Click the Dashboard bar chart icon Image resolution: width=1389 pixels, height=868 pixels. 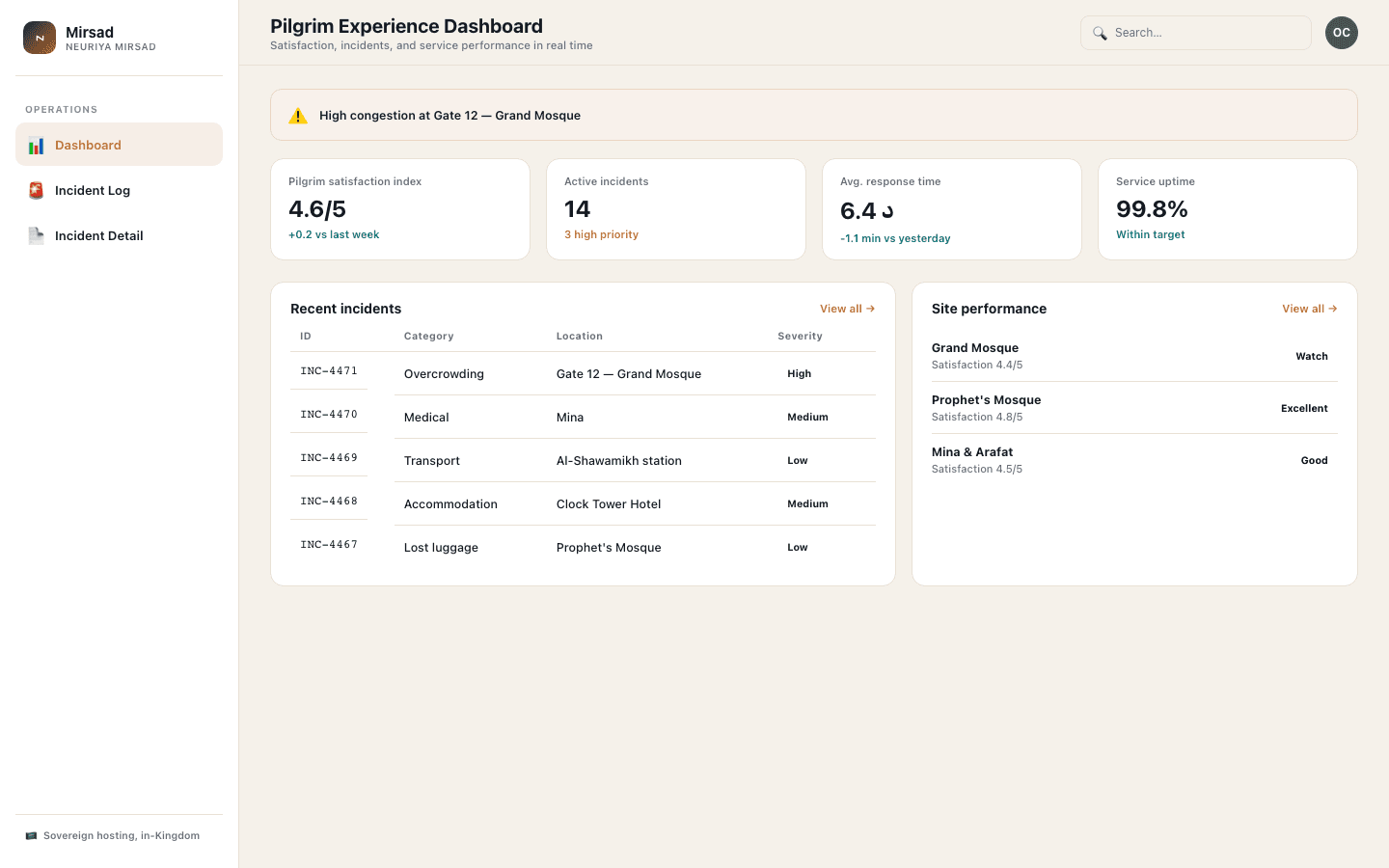point(36,146)
